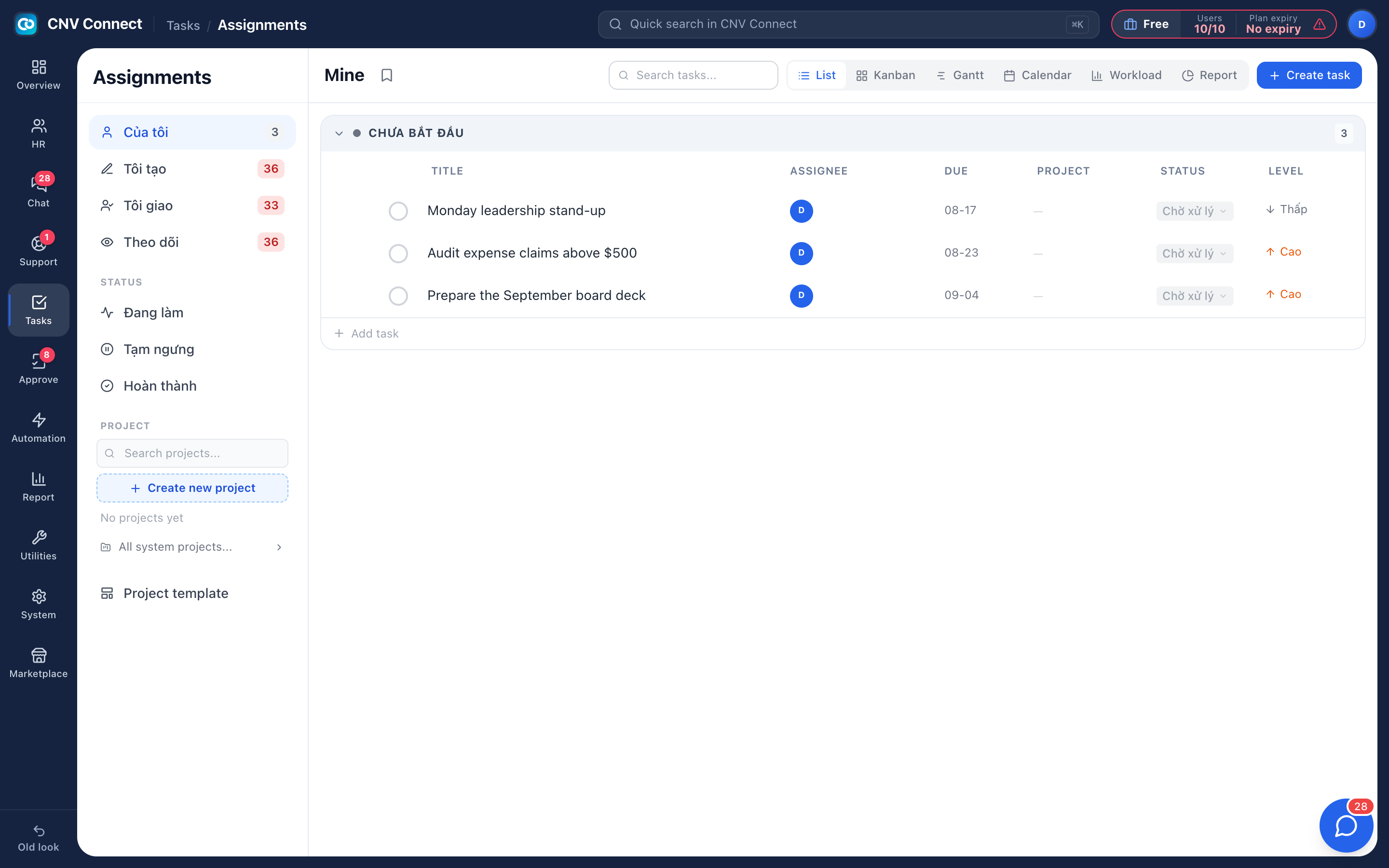Mark Audit expense claims task complete

pos(398,253)
